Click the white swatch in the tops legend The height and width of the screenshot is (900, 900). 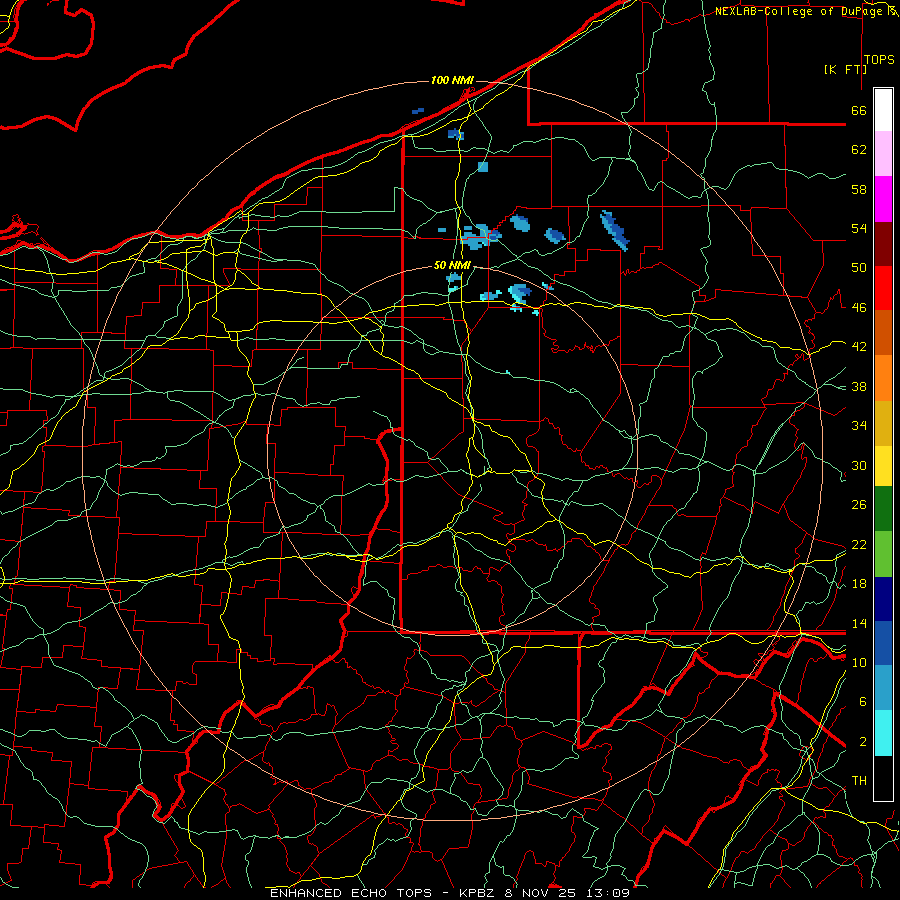point(883,110)
